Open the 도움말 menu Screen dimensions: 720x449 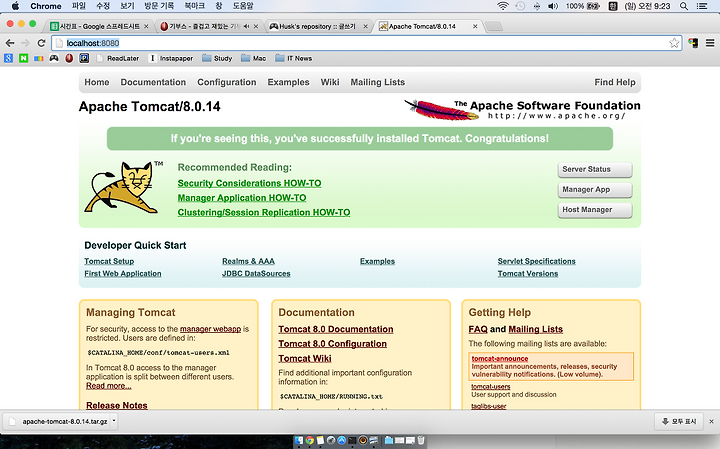pyautogui.click(x=243, y=6)
